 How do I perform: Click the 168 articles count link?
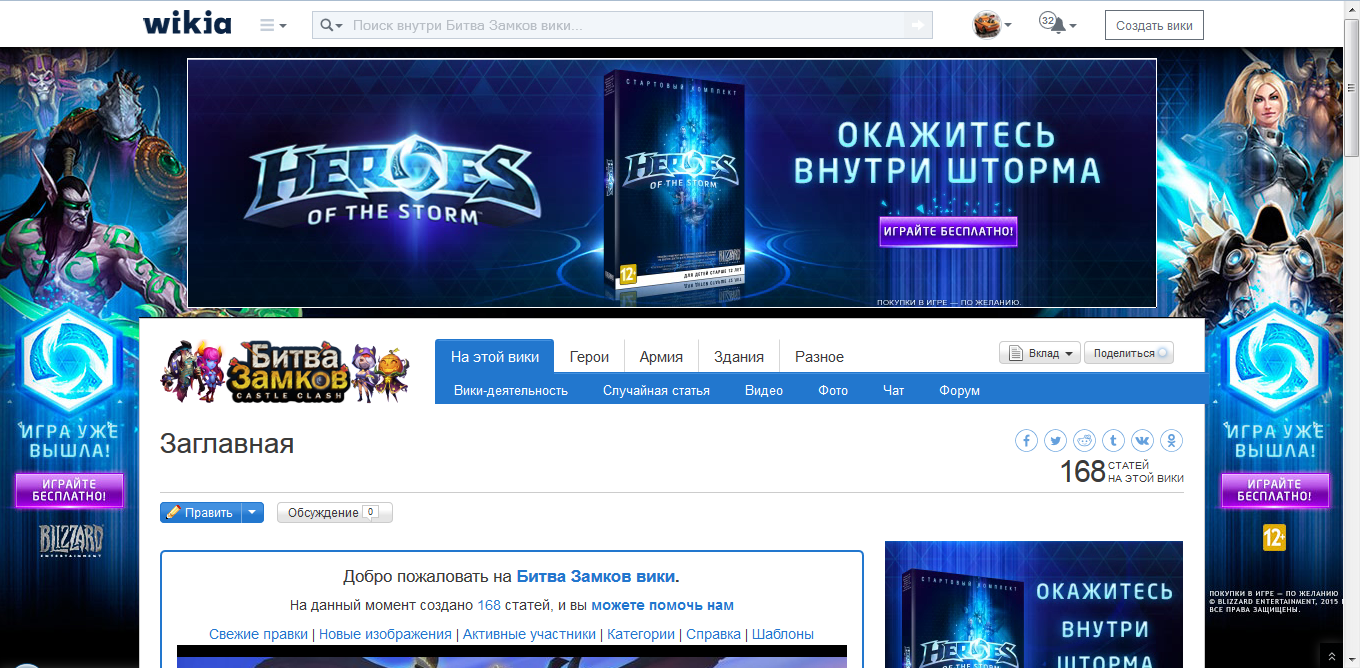coord(489,605)
